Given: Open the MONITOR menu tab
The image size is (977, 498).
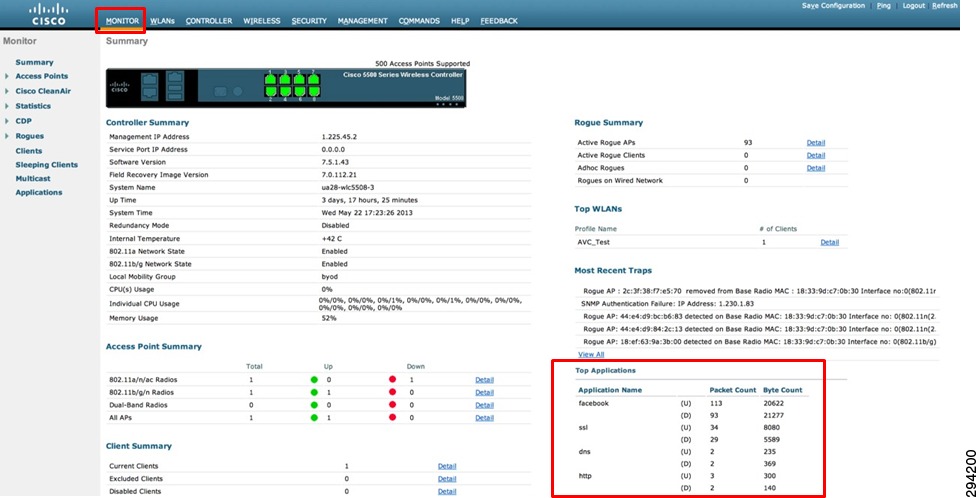Looking at the screenshot, I should point(122,21).
